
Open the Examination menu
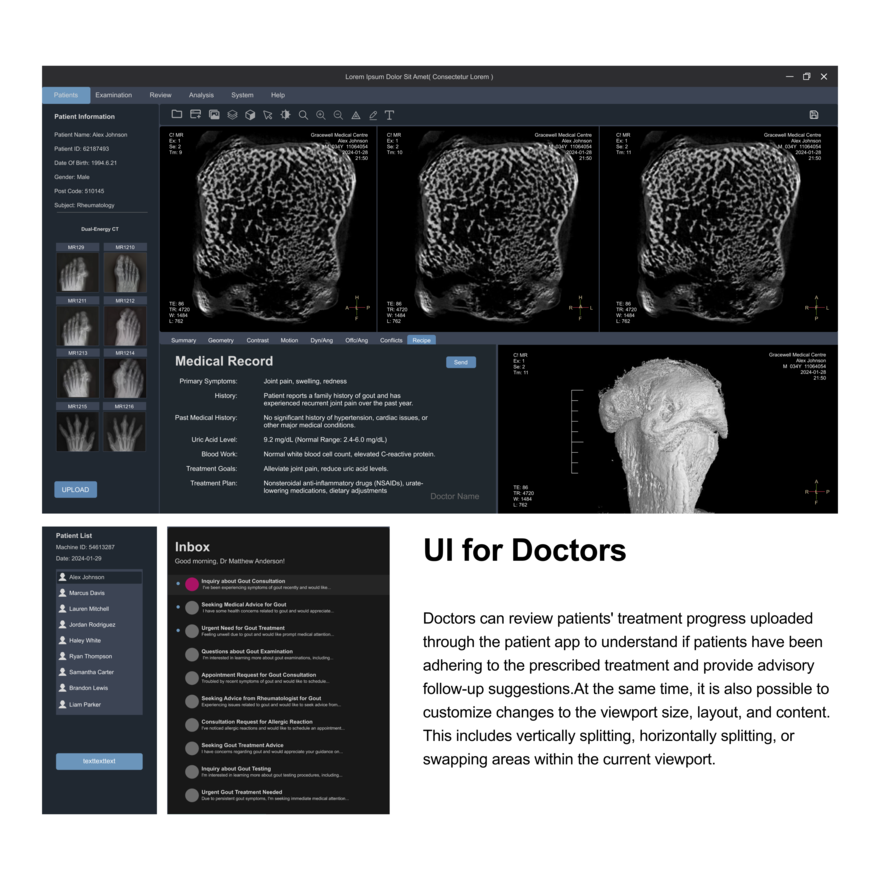113,95
